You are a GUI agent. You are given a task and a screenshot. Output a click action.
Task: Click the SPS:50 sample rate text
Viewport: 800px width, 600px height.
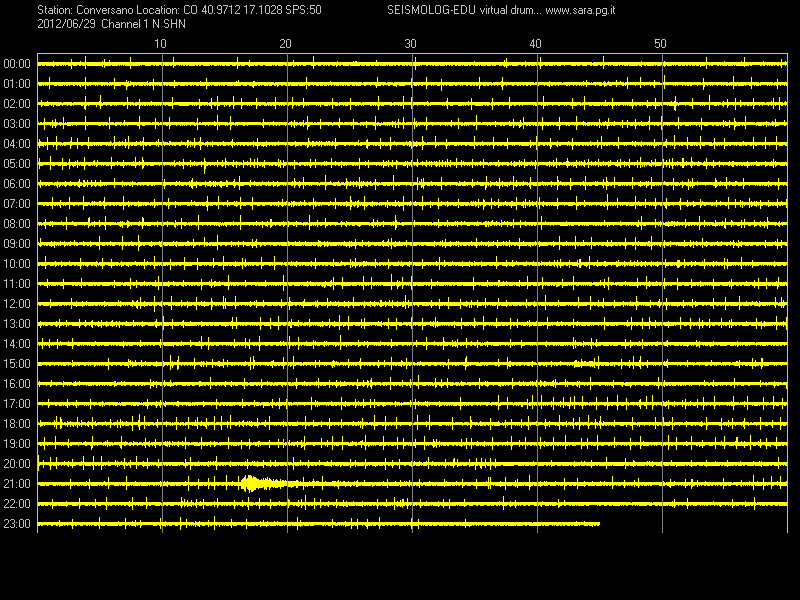point(304,10)
